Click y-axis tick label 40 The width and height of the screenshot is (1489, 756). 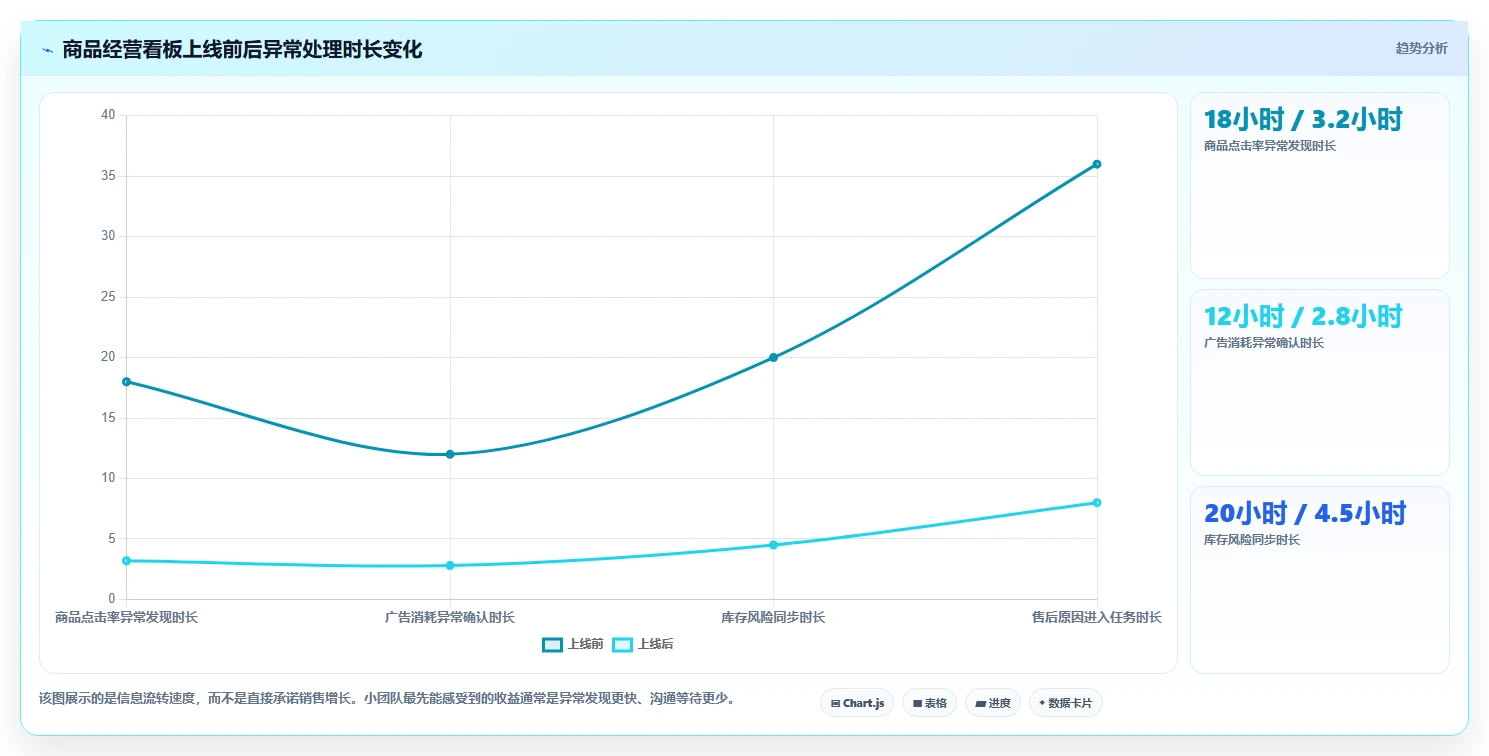pos(109,115)
